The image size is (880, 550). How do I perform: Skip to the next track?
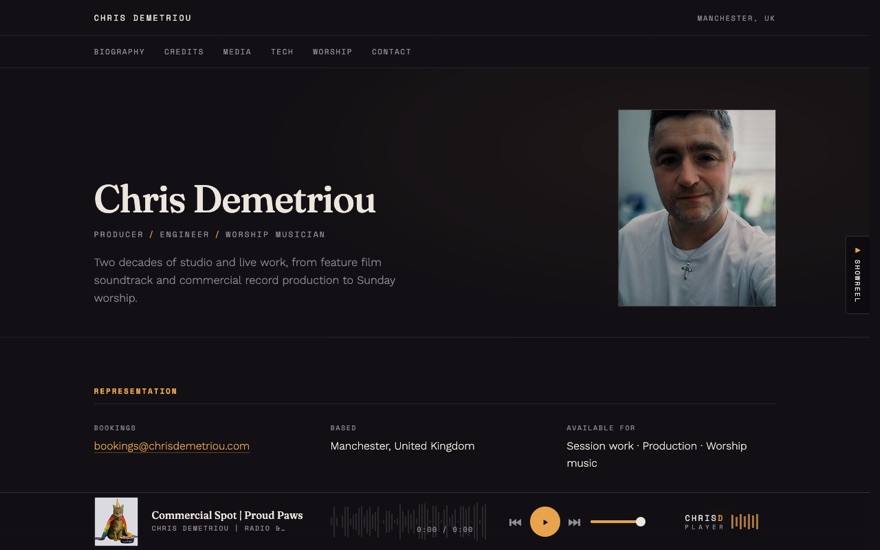tap(574, 522)
